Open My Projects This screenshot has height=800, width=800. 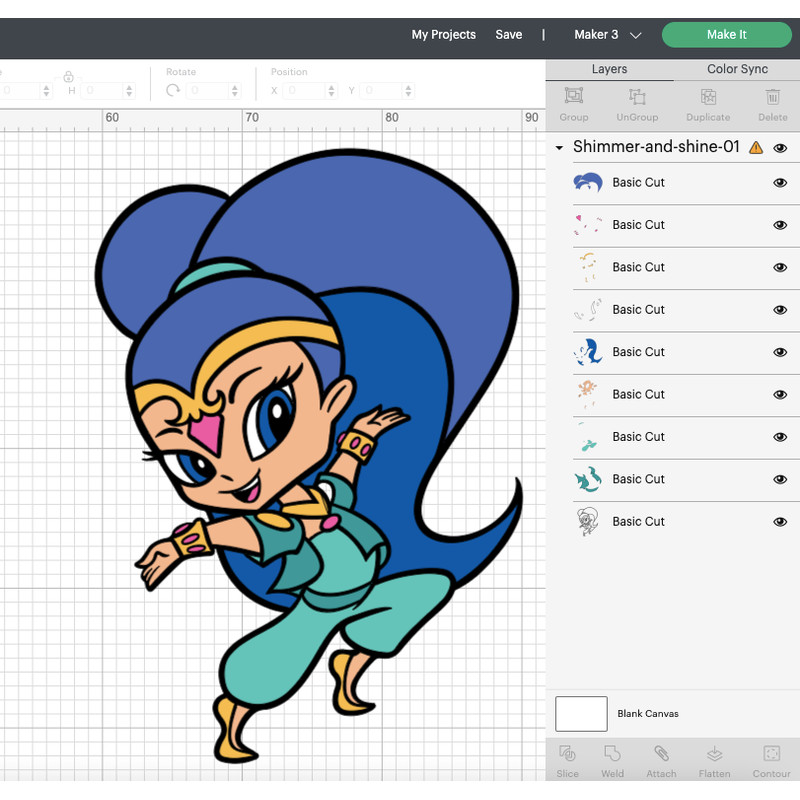pyautogui.click(x=442, y=34)
